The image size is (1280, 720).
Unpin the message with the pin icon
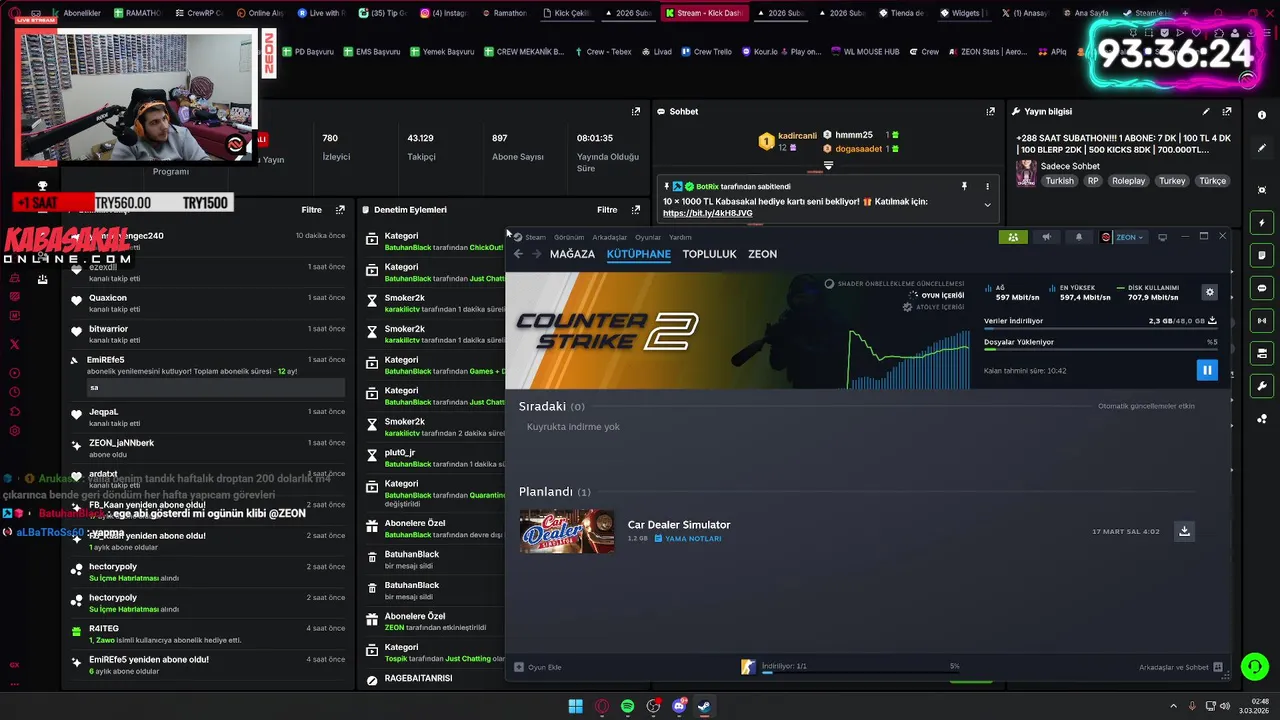coord(964,186)
